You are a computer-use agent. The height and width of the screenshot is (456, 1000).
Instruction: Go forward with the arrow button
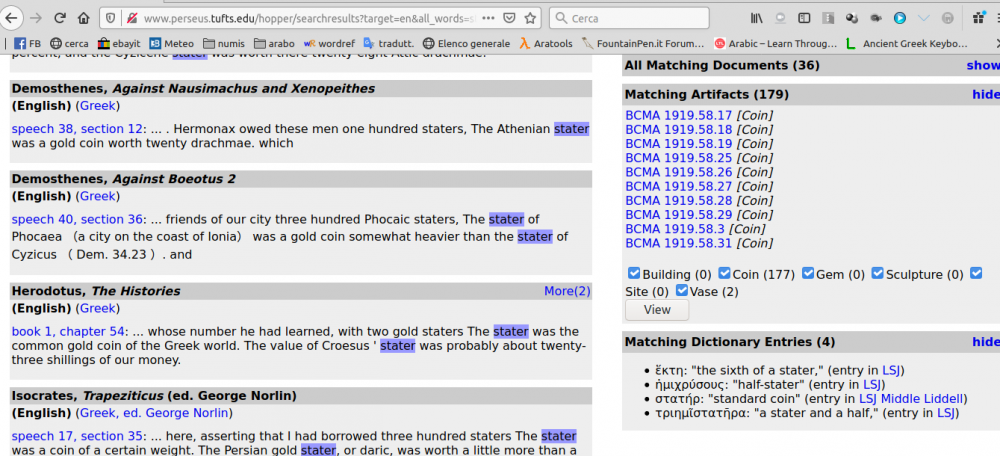point(36,18)
